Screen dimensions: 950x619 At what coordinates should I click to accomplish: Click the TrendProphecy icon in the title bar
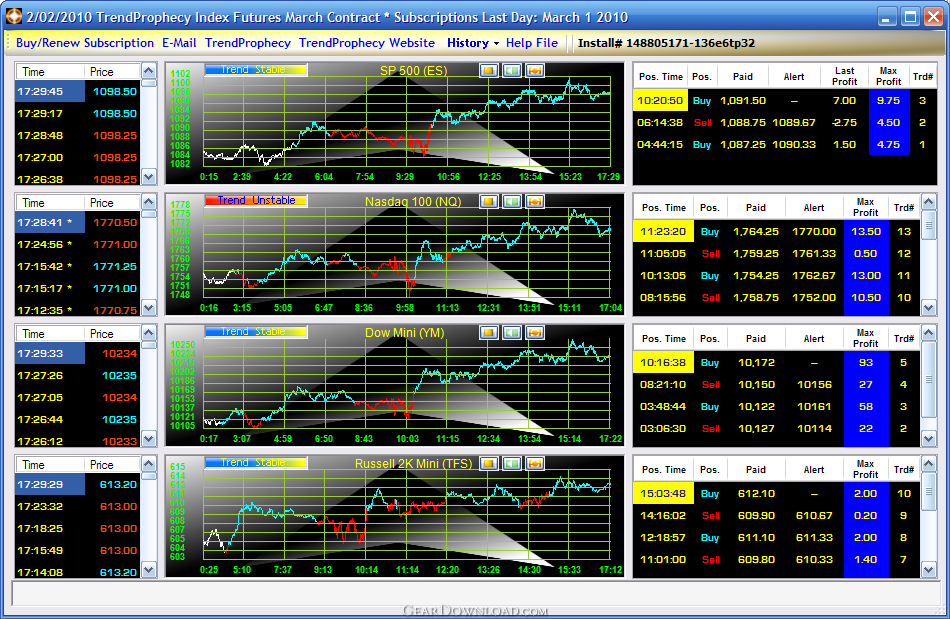pos(13,17)
